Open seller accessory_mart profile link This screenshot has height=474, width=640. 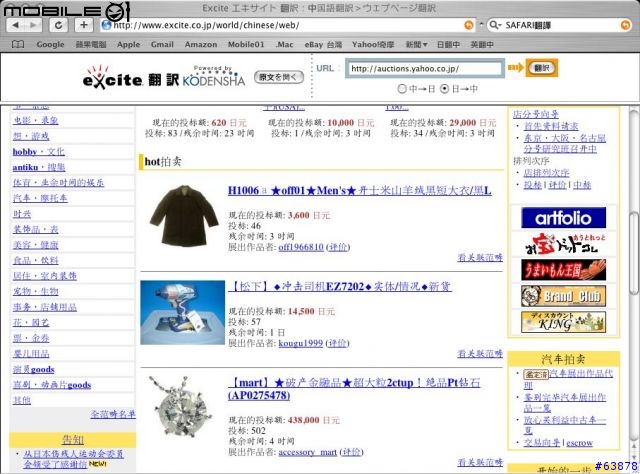(308, 452)
